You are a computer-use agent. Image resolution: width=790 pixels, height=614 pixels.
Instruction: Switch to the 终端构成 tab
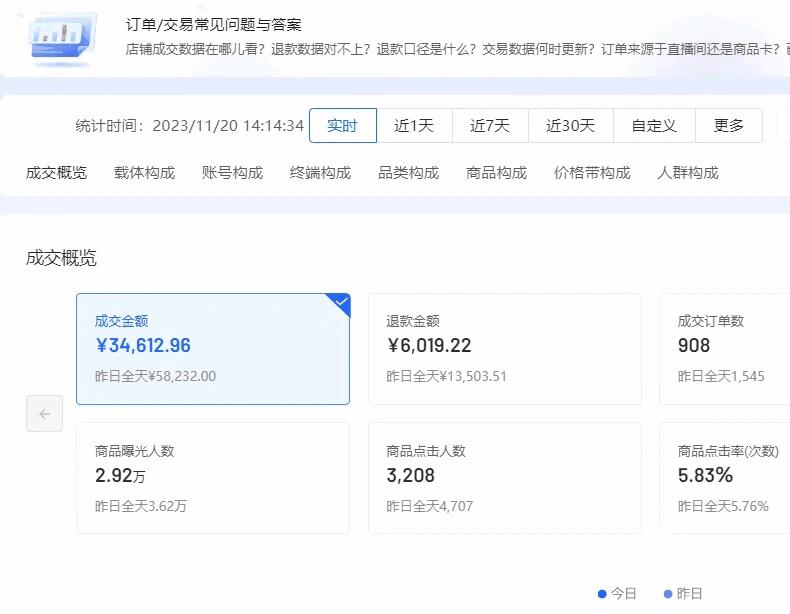320,173
